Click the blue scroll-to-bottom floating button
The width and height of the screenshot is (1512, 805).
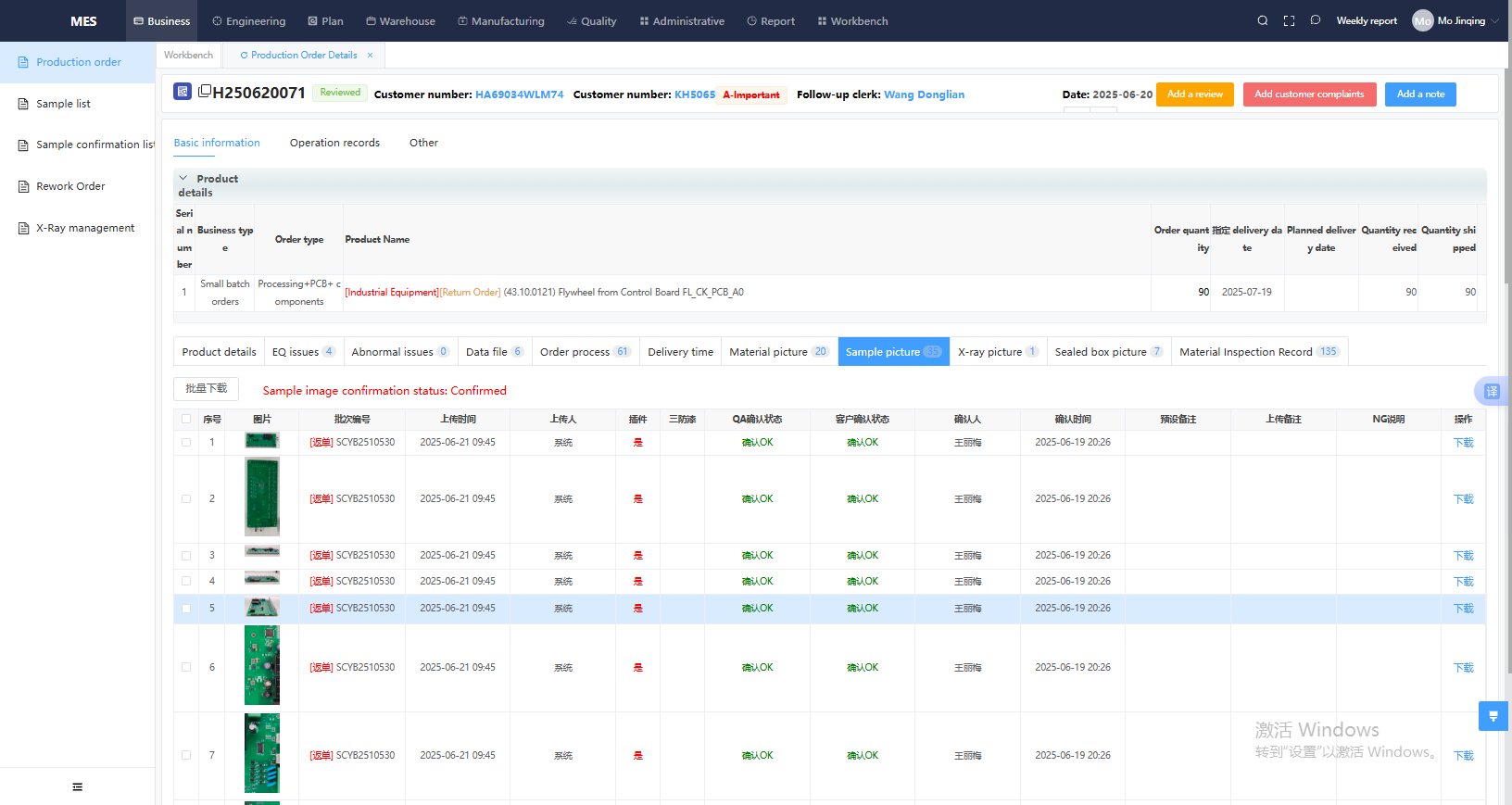click(1493, 716)
